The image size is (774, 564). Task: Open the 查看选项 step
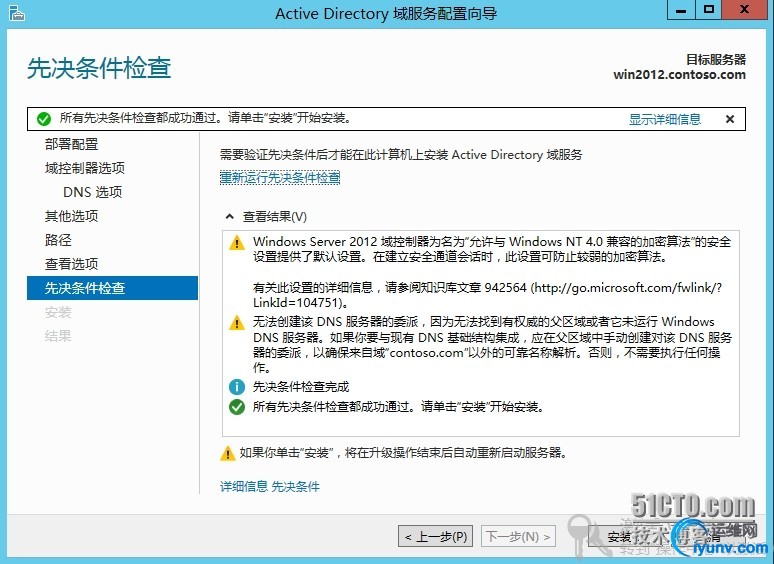pyautogui.click(x=72, y=264)
